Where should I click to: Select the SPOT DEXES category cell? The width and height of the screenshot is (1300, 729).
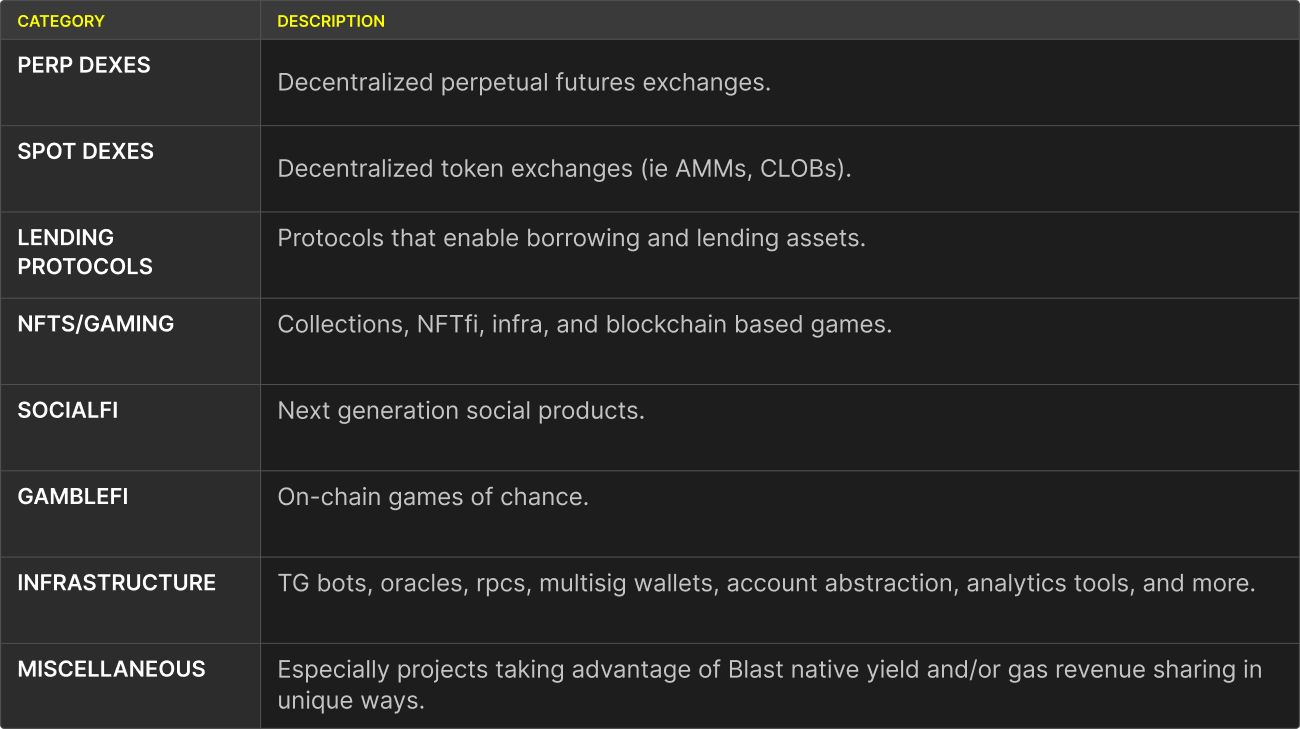(x=86, y=152)
